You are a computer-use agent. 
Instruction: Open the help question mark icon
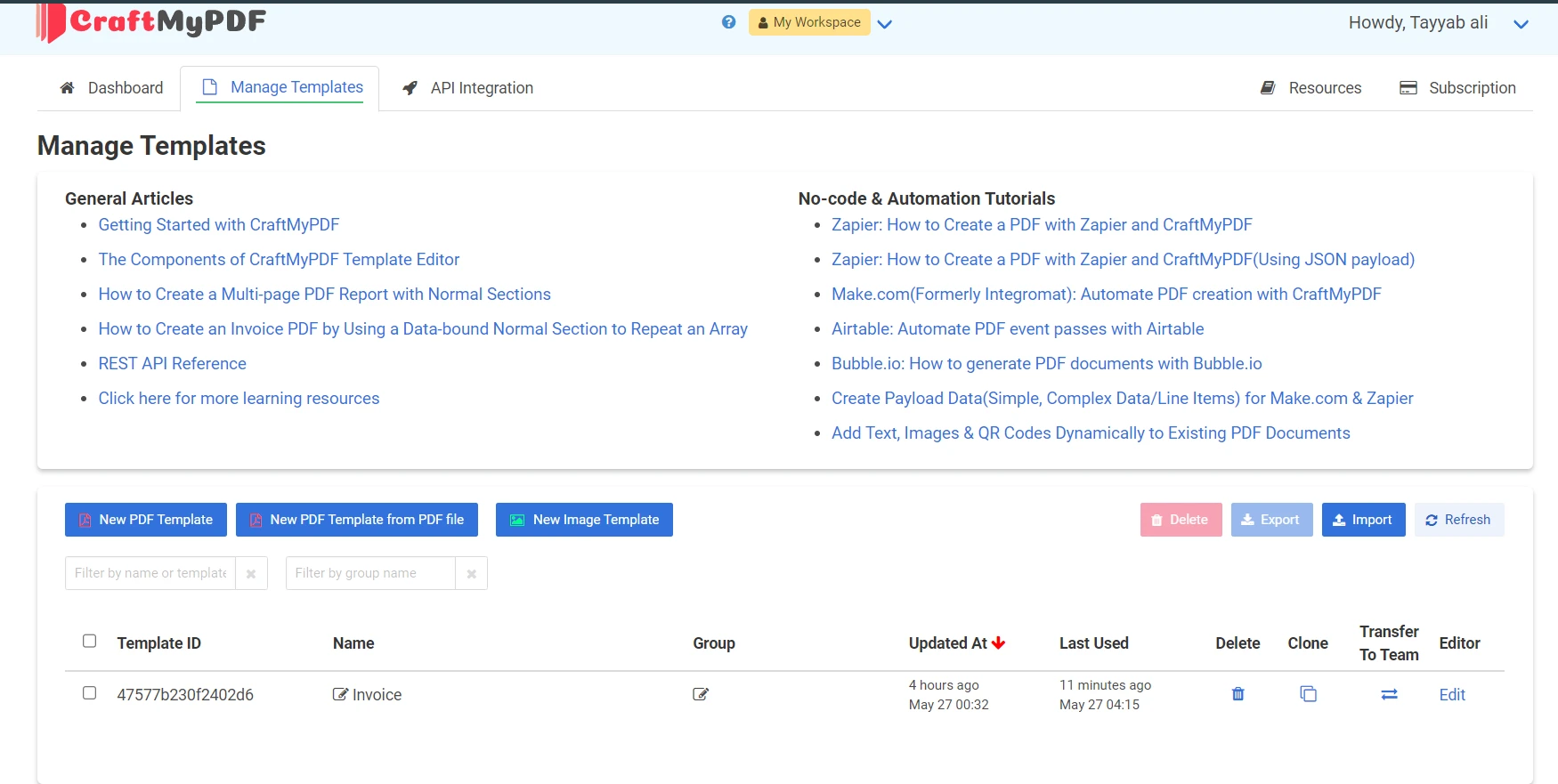729,22
